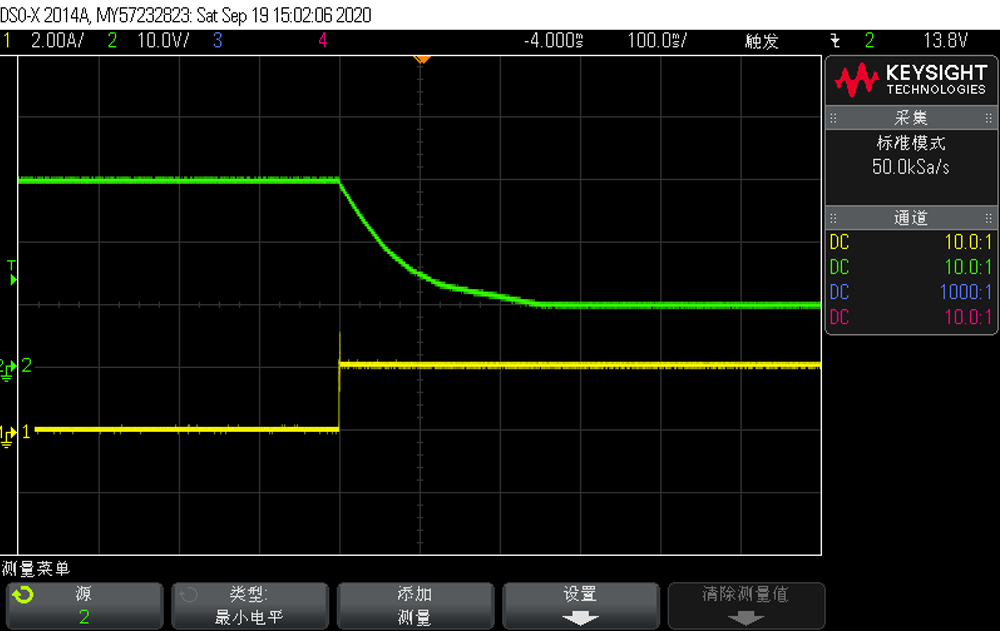
Task: Click the blue DC 1000:1 channel 3 row
Action: click(x=910, y=292)
